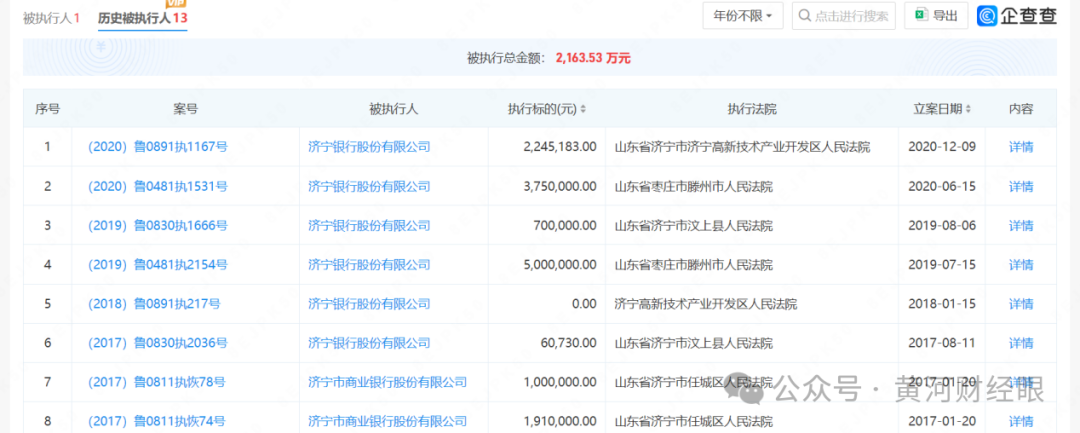View 详情 for case 鲁0830执2036号
This screenshot has height=433, width=1080.
pyautogui.click(x=1021, y=343)
